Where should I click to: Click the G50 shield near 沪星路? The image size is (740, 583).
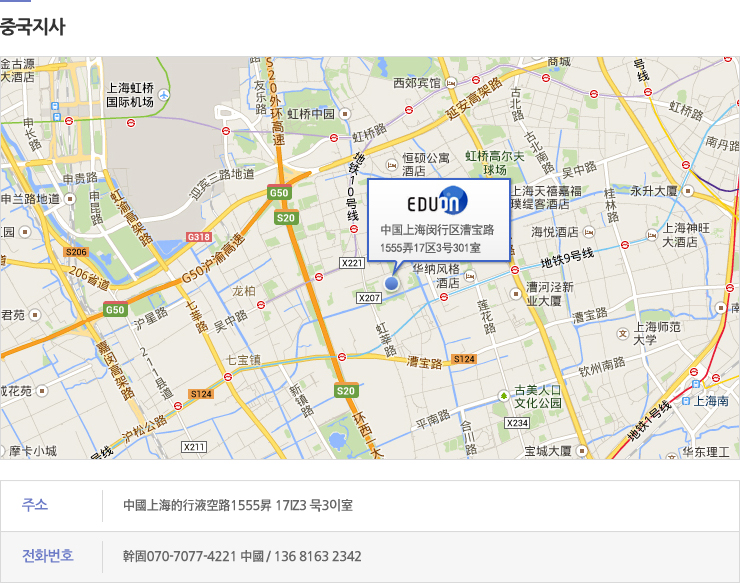pyautogui.click(x=115, y=309)
